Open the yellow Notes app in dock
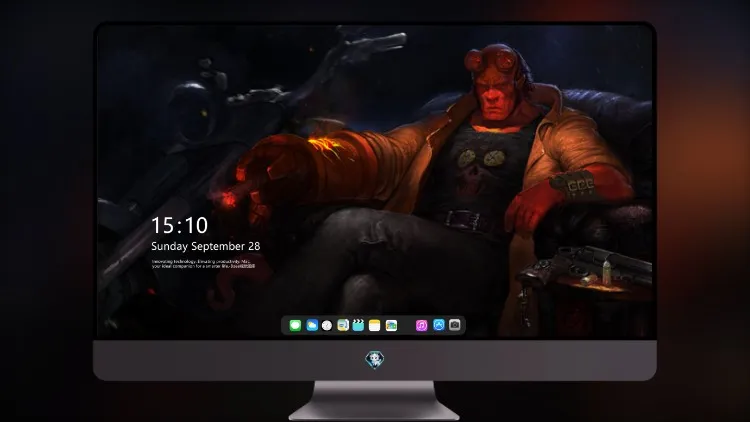Screen dimensions: 750x422 point(375,325)
